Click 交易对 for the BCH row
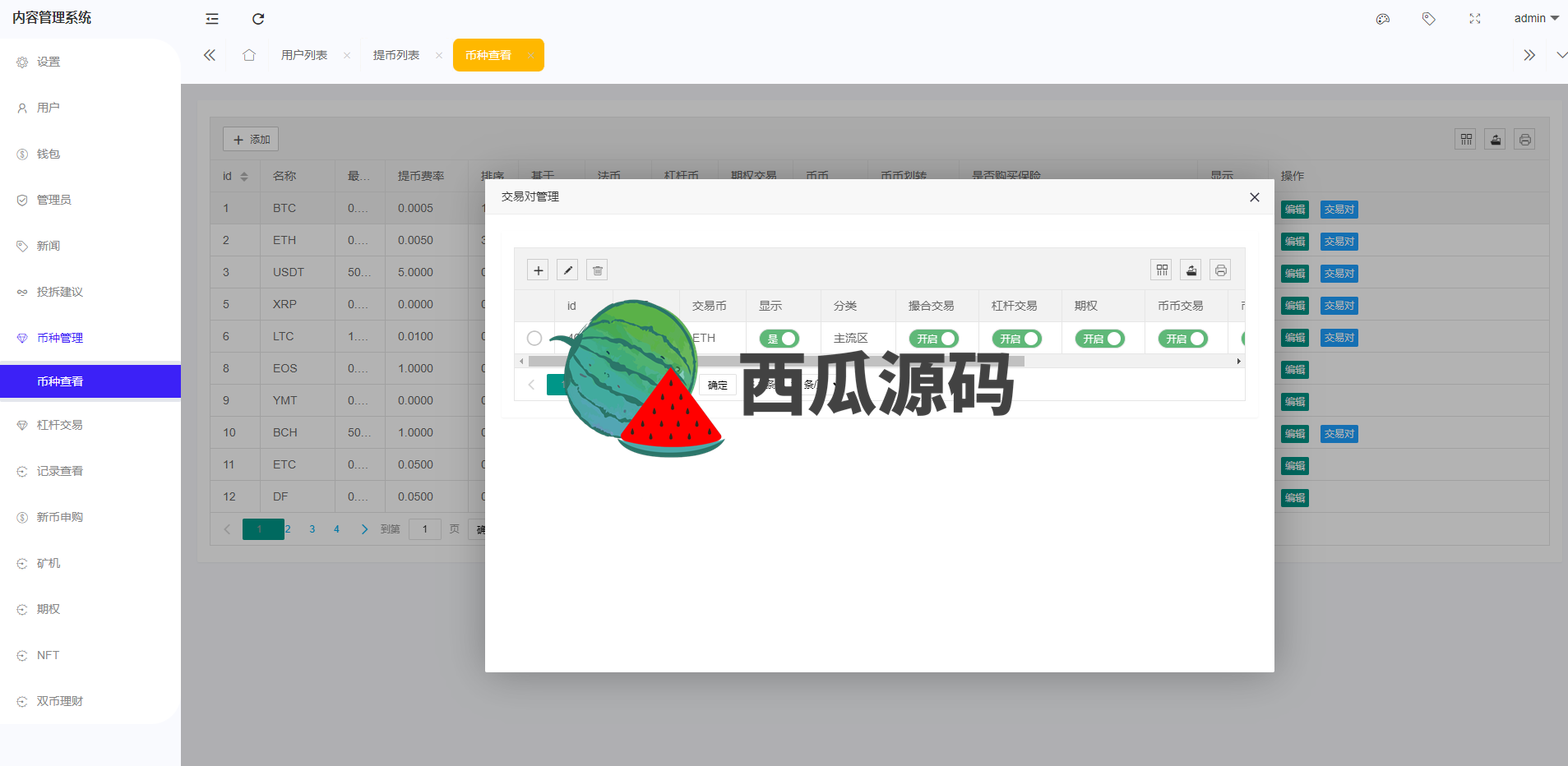The width and height of the screenshot is (1568, 766). [x=1339, y=434]
